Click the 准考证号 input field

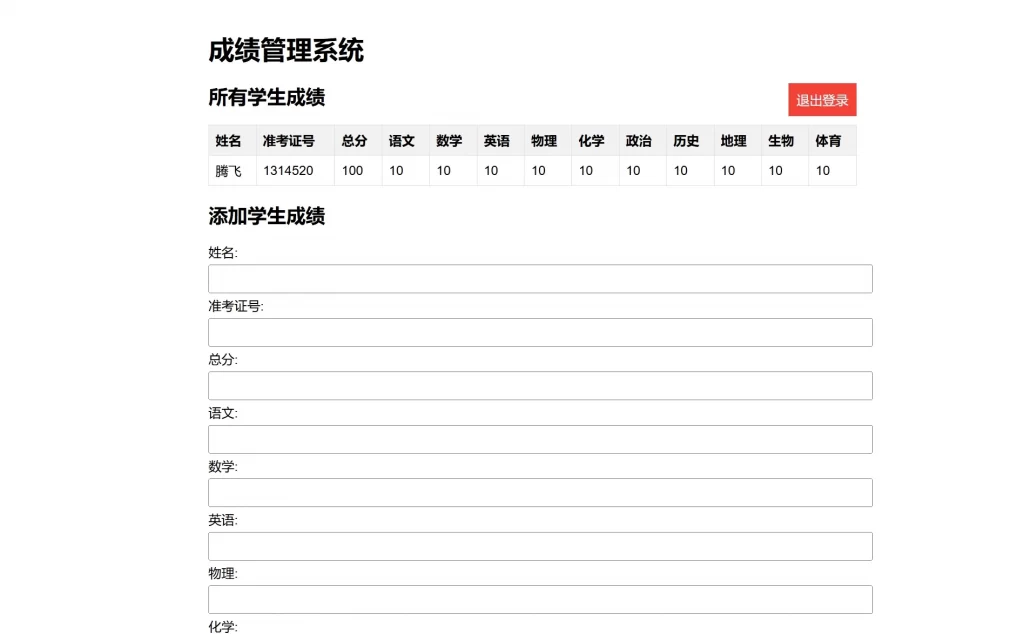(x=539, y=332)
